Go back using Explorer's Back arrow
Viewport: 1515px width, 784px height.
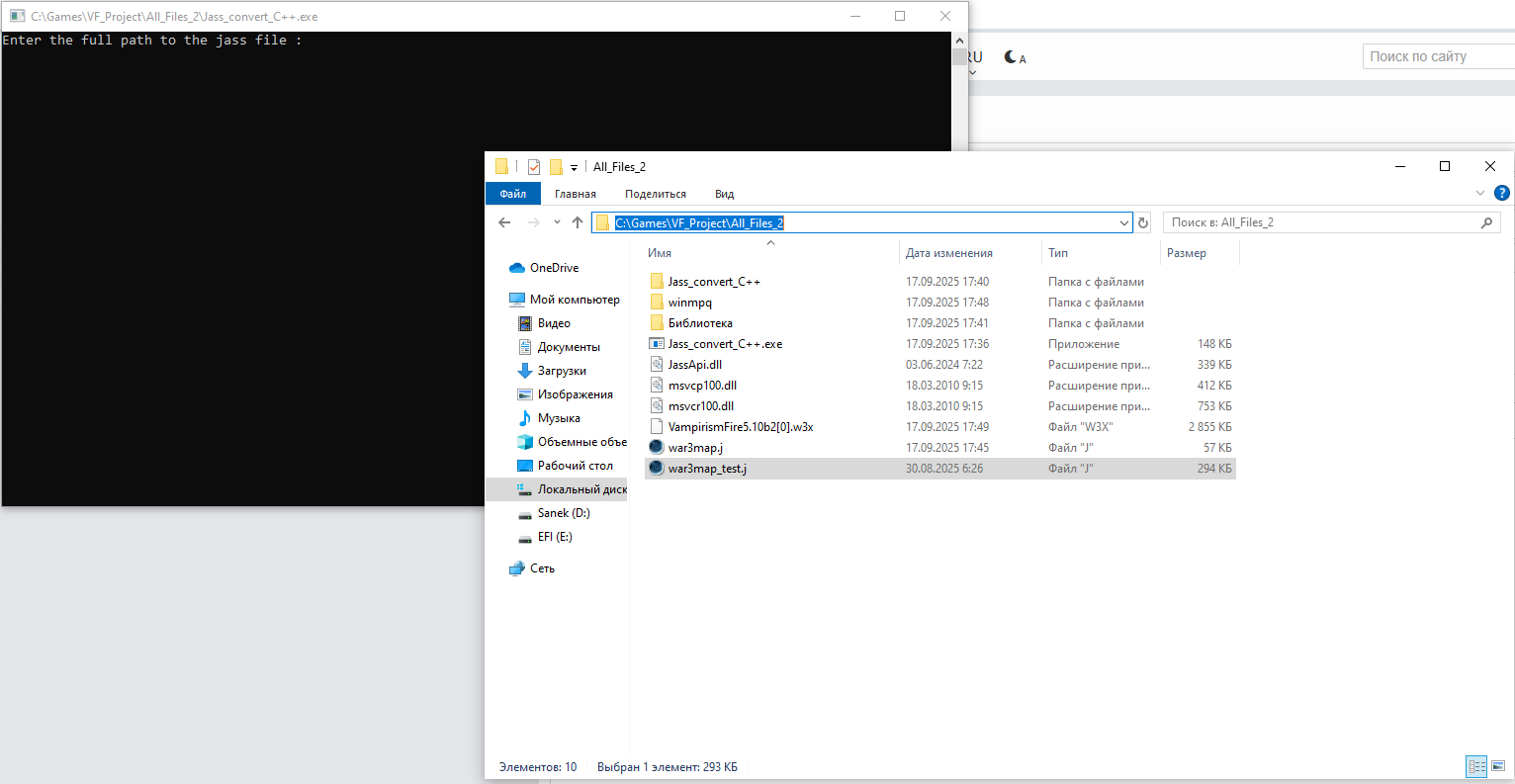point(504,222)
